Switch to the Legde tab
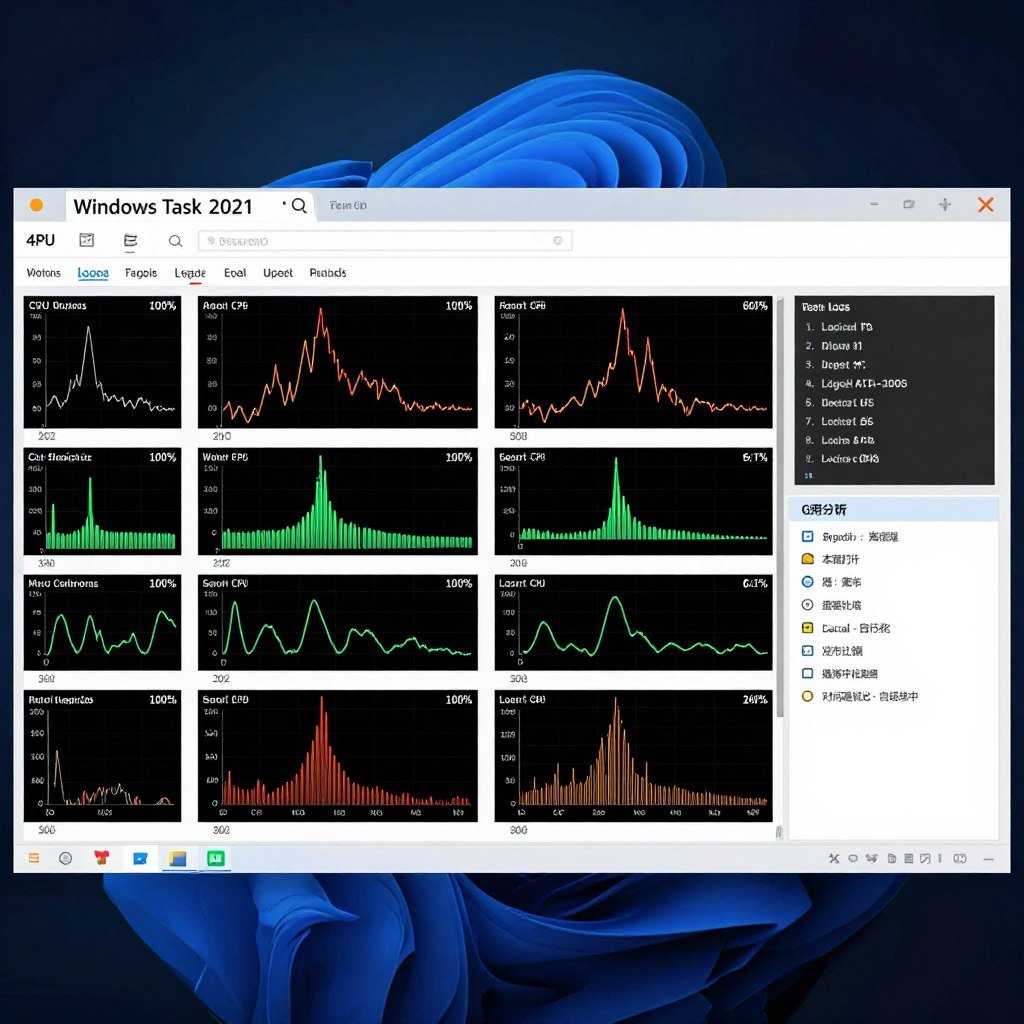The height and width of the screenshot is (1024, 1024). [190, 273]
